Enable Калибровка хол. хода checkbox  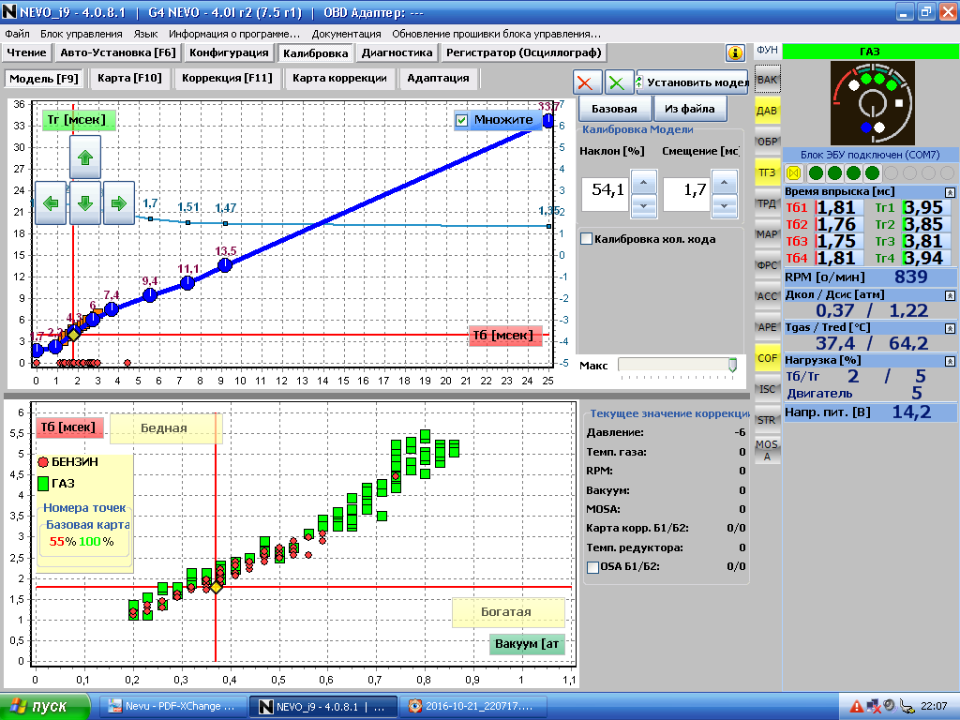click(587, 239)
